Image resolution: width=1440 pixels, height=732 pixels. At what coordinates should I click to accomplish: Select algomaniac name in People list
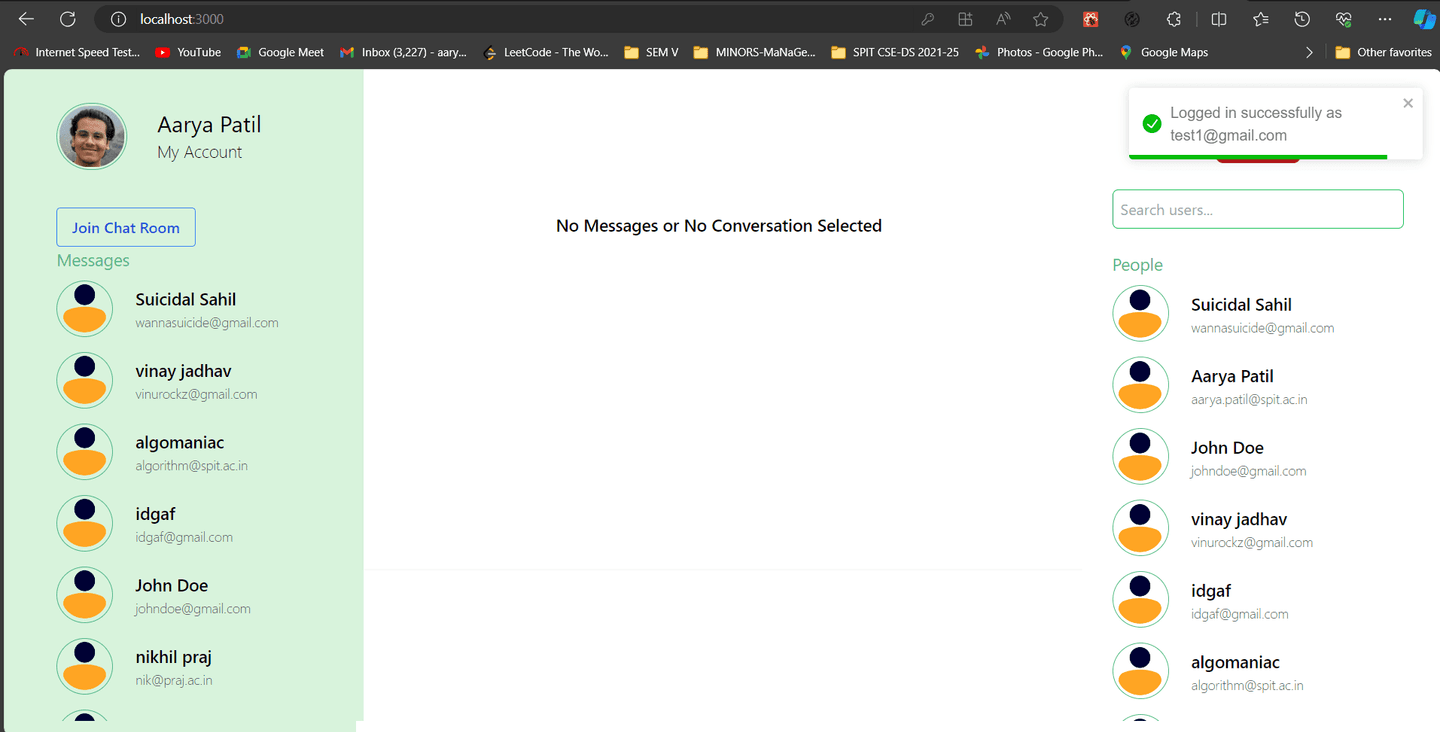tap(1235, 662)
